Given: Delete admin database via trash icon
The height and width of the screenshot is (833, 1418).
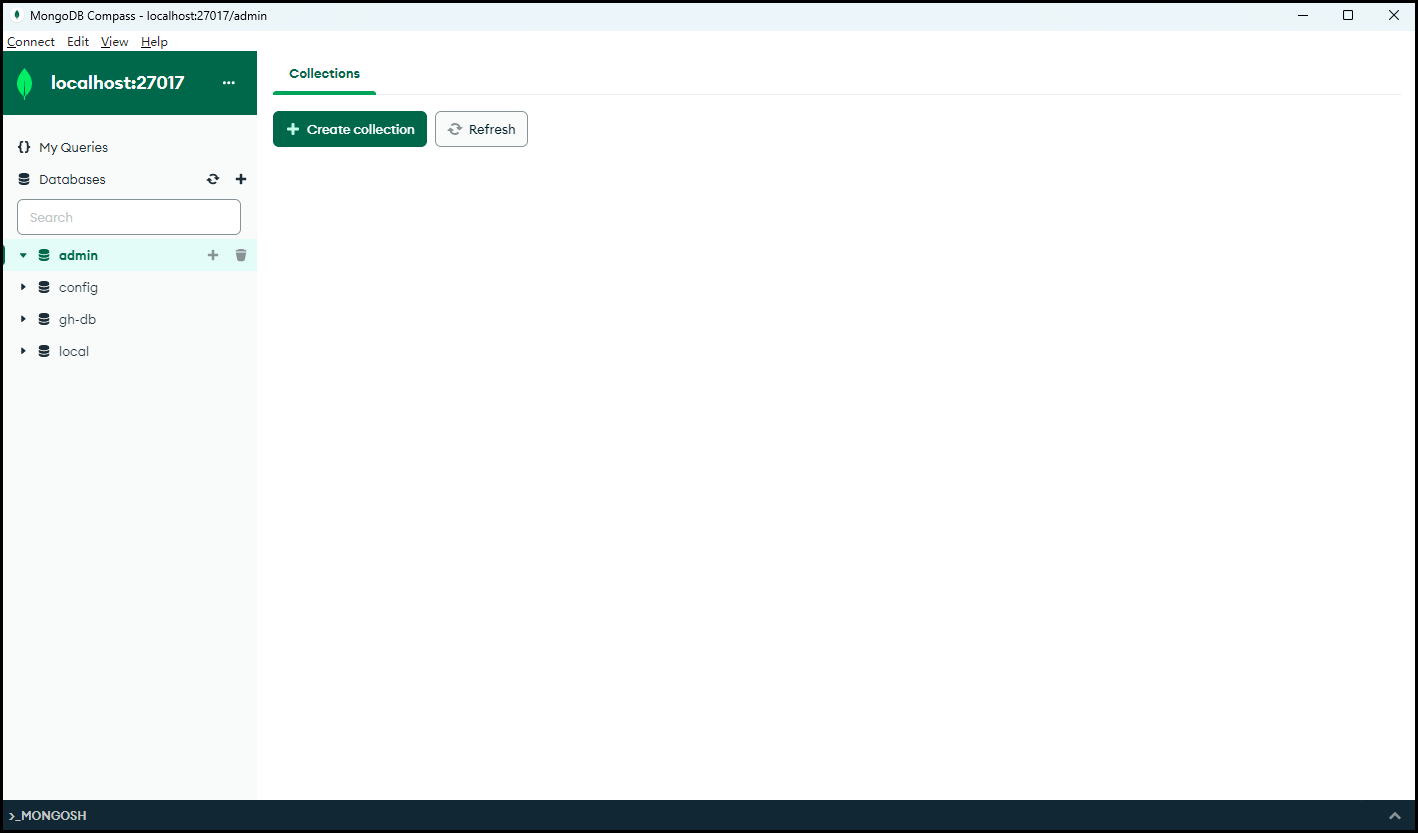Looking at the screenshot, I should pyautogui.click(x=241, y=256).
